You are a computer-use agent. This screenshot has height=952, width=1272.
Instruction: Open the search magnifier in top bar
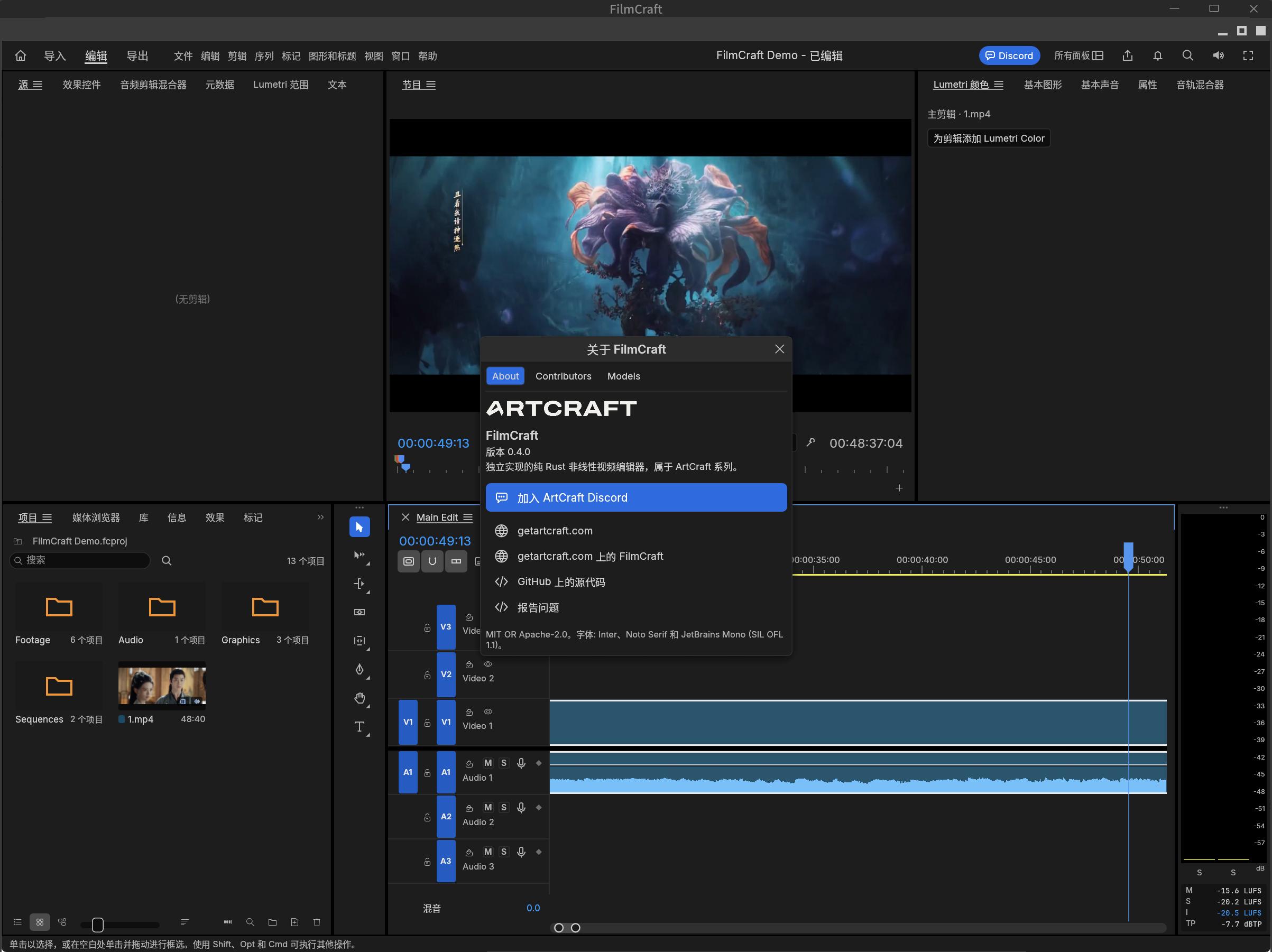(1187, 56)
